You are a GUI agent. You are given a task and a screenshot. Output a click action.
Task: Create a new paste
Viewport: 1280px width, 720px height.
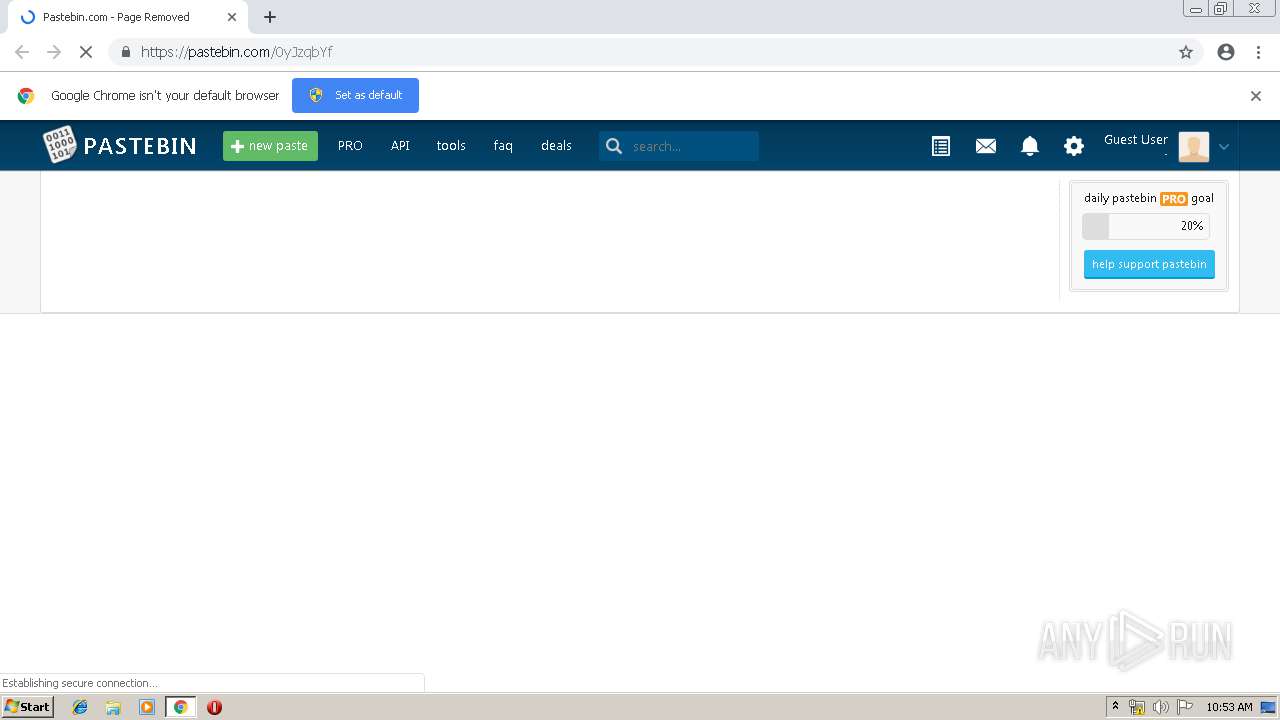tap(270, 146)
